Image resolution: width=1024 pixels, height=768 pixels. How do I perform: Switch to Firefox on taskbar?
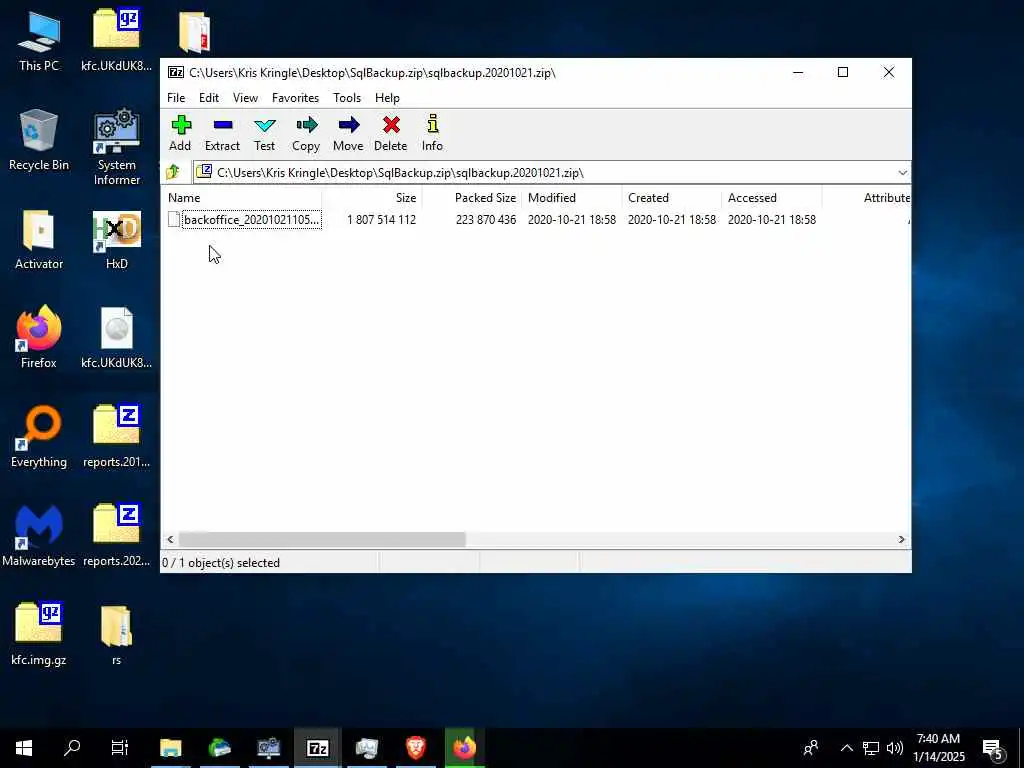[x=464, y=748]
